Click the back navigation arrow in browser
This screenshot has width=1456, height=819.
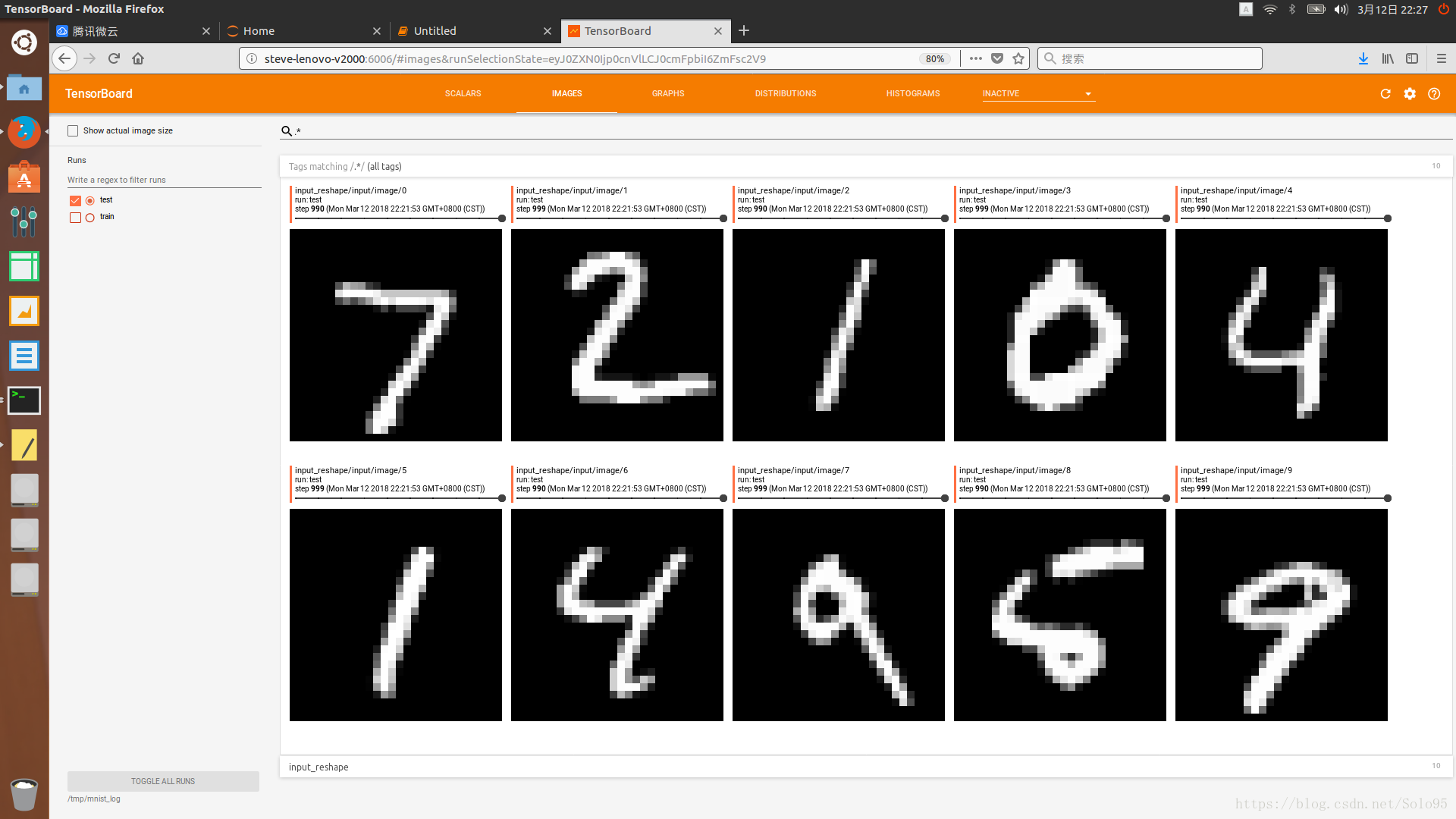tap(65, 58)
